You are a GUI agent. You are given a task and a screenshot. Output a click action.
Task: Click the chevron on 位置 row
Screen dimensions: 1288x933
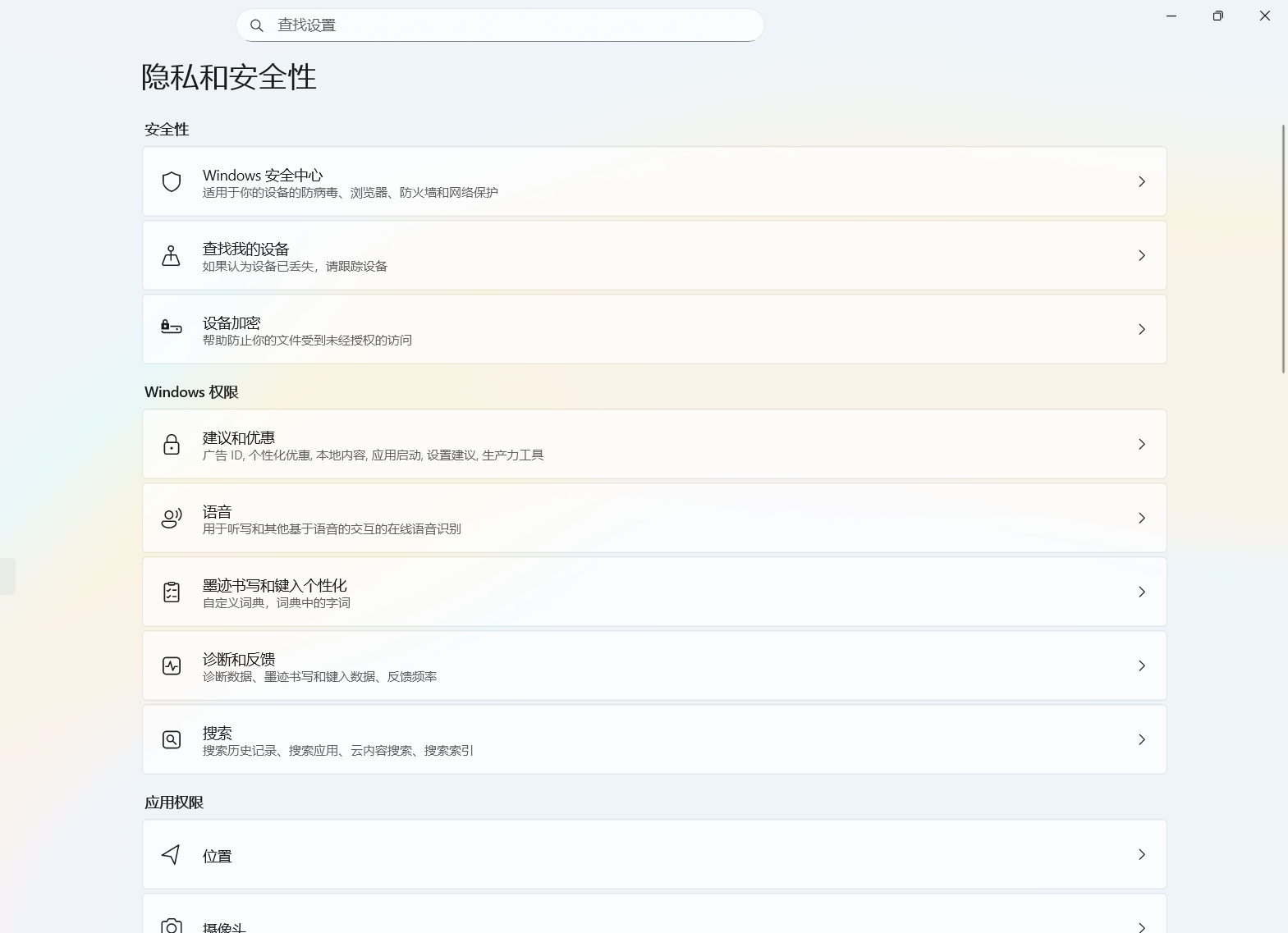point(1142,854)
